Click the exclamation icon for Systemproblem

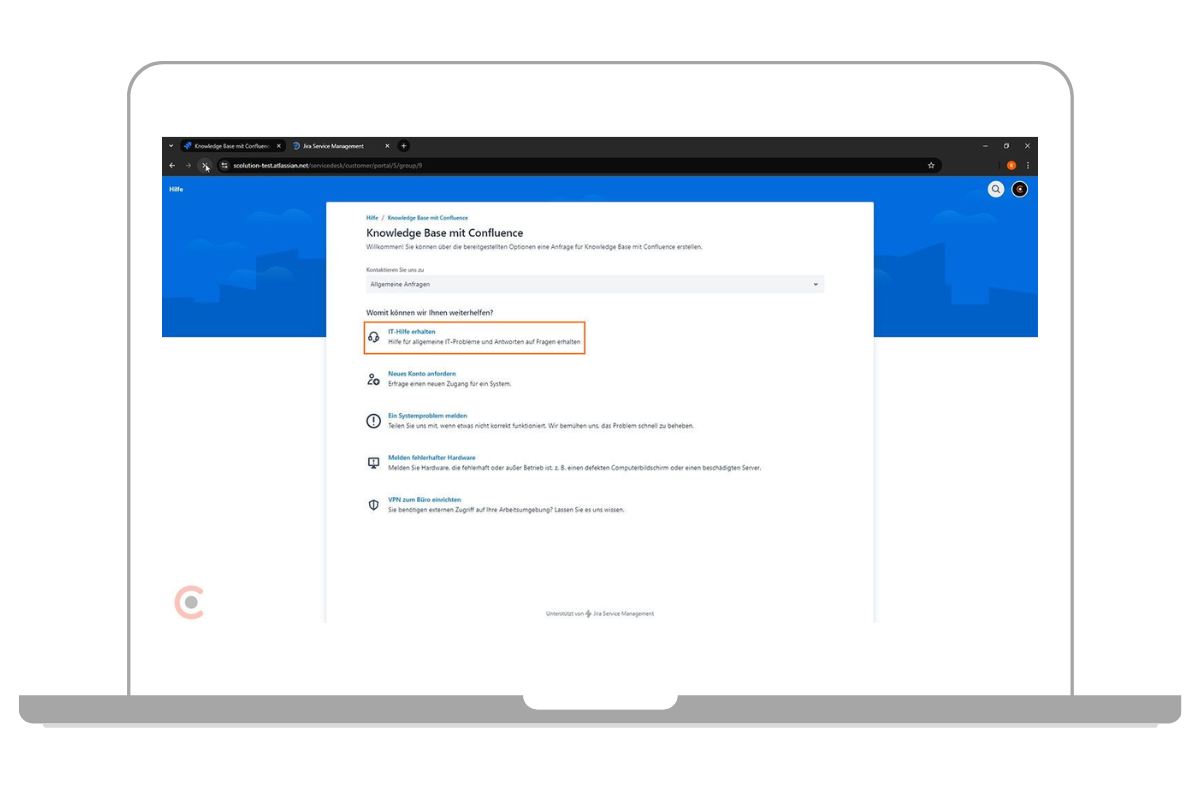point(373,421)
